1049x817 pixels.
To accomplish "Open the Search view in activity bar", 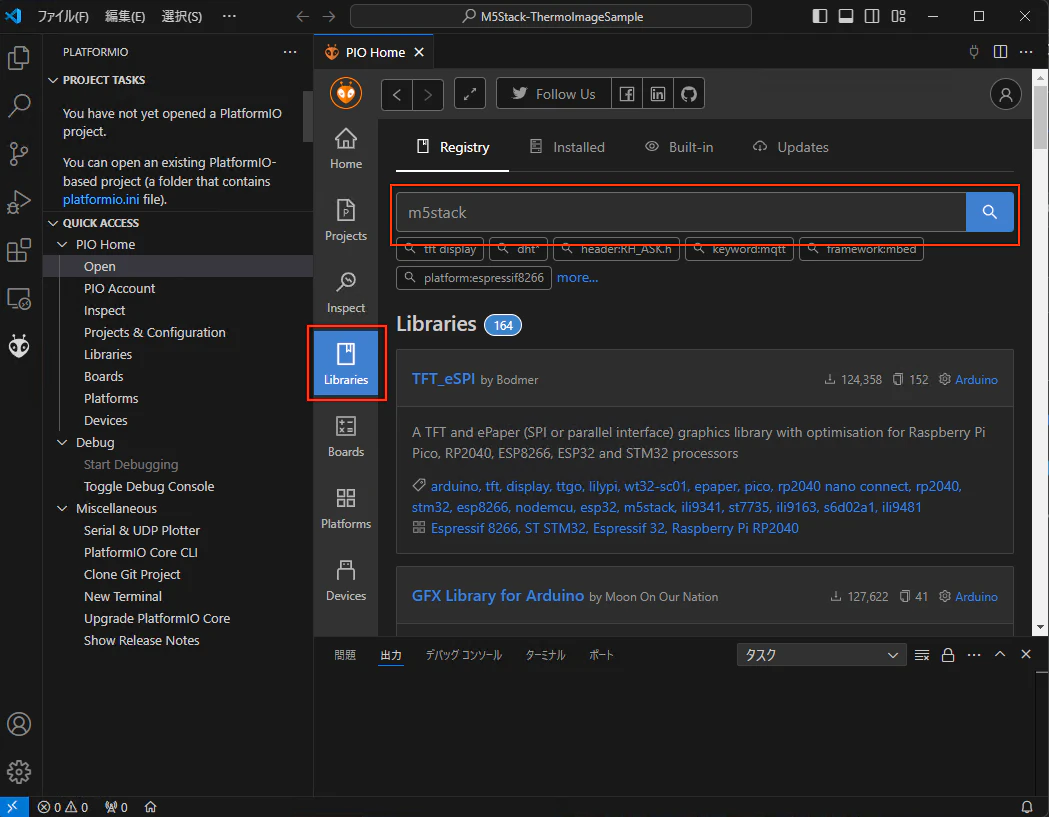I will tap(19, 105).
